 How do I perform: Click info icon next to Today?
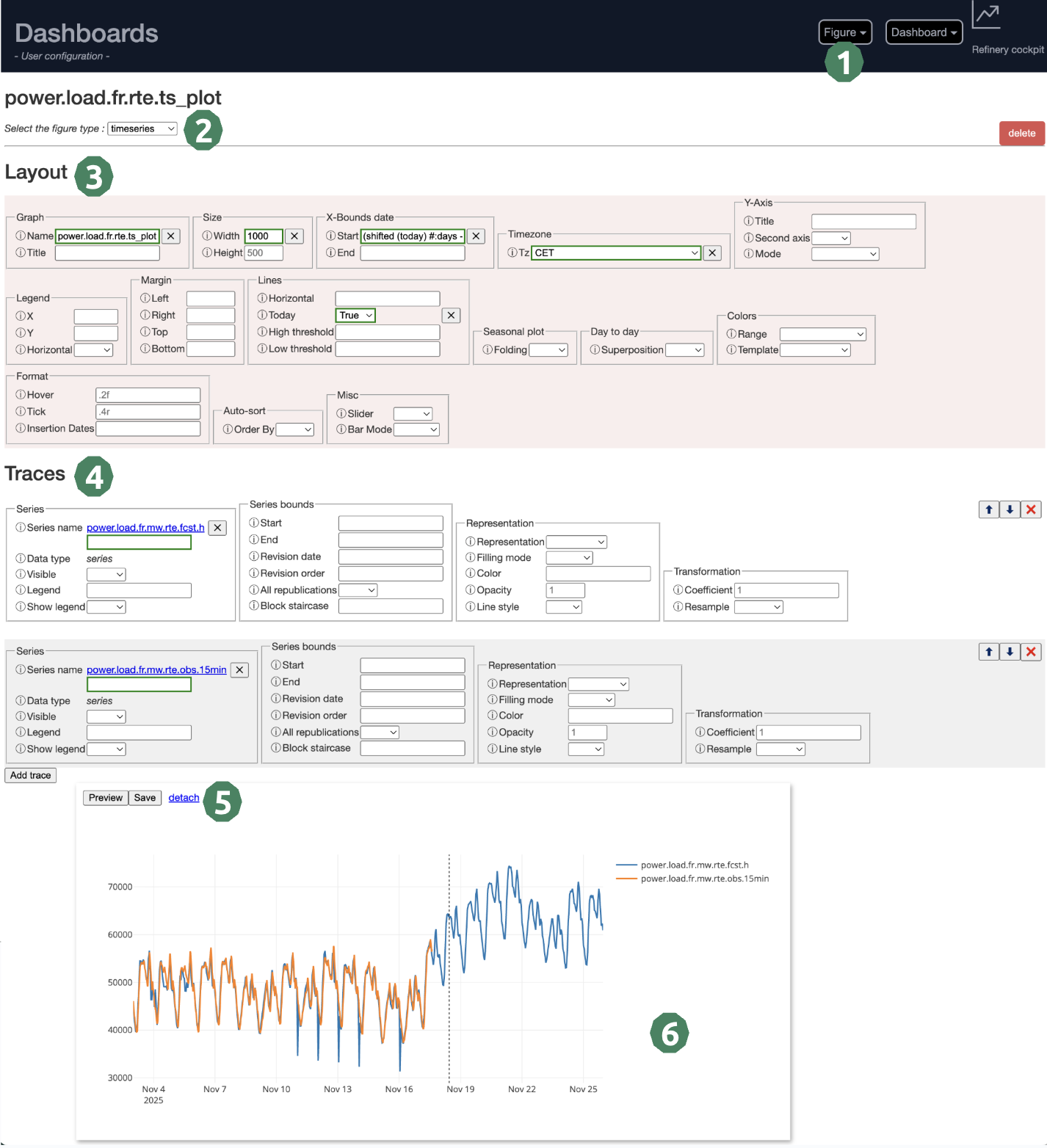(262, 316)
